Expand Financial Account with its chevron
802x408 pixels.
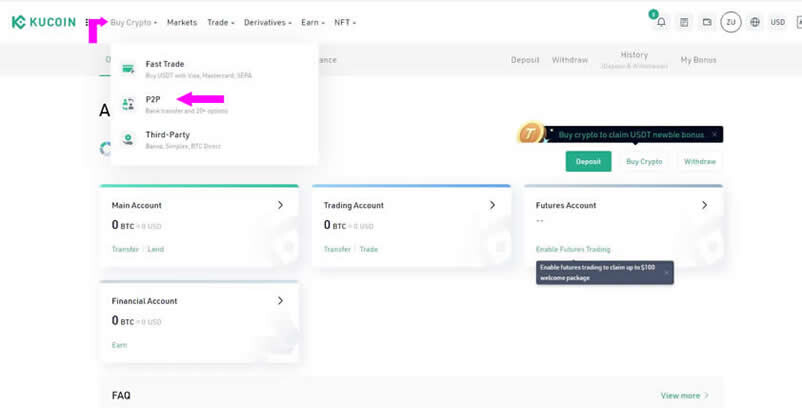pos(280,301)
